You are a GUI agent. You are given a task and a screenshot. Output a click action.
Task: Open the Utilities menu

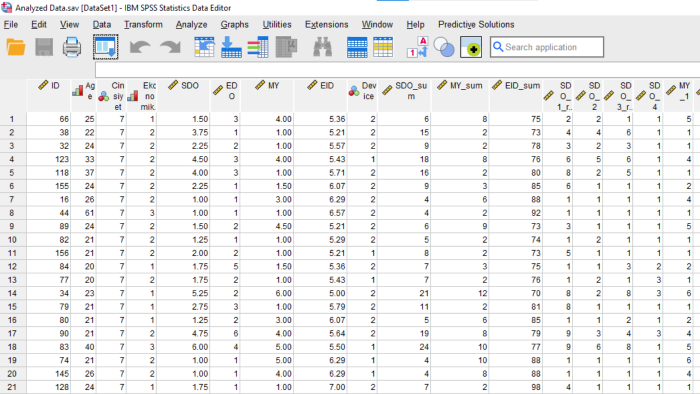(277, 25)
